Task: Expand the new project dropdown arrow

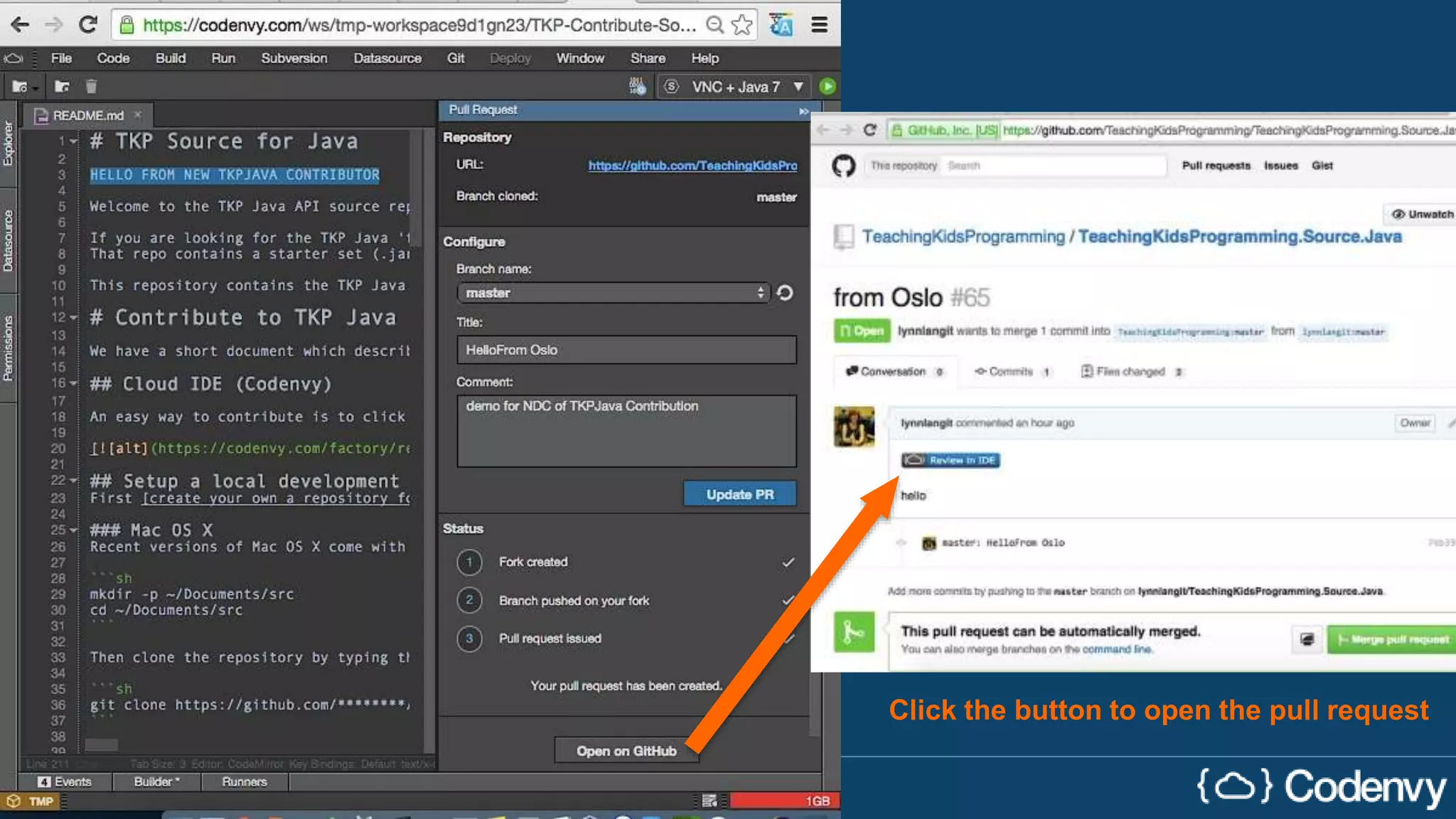Action: (36, 89)
